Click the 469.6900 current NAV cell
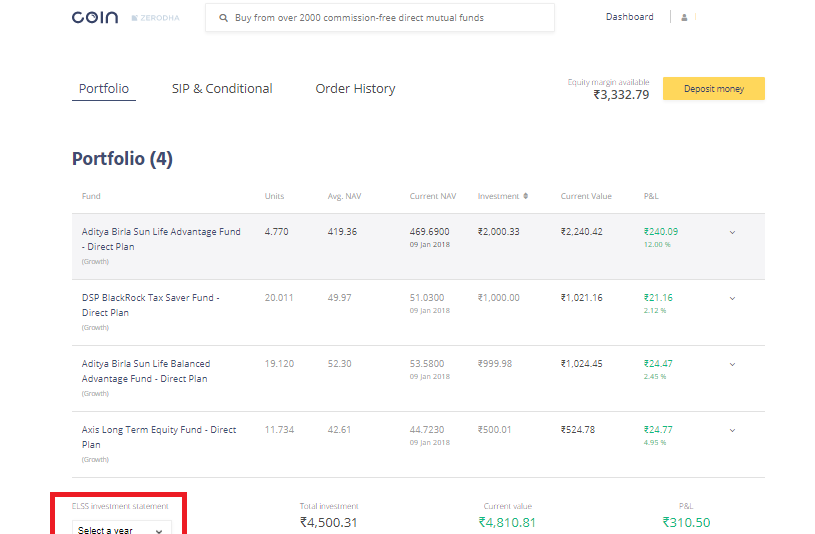 point(429,231)
